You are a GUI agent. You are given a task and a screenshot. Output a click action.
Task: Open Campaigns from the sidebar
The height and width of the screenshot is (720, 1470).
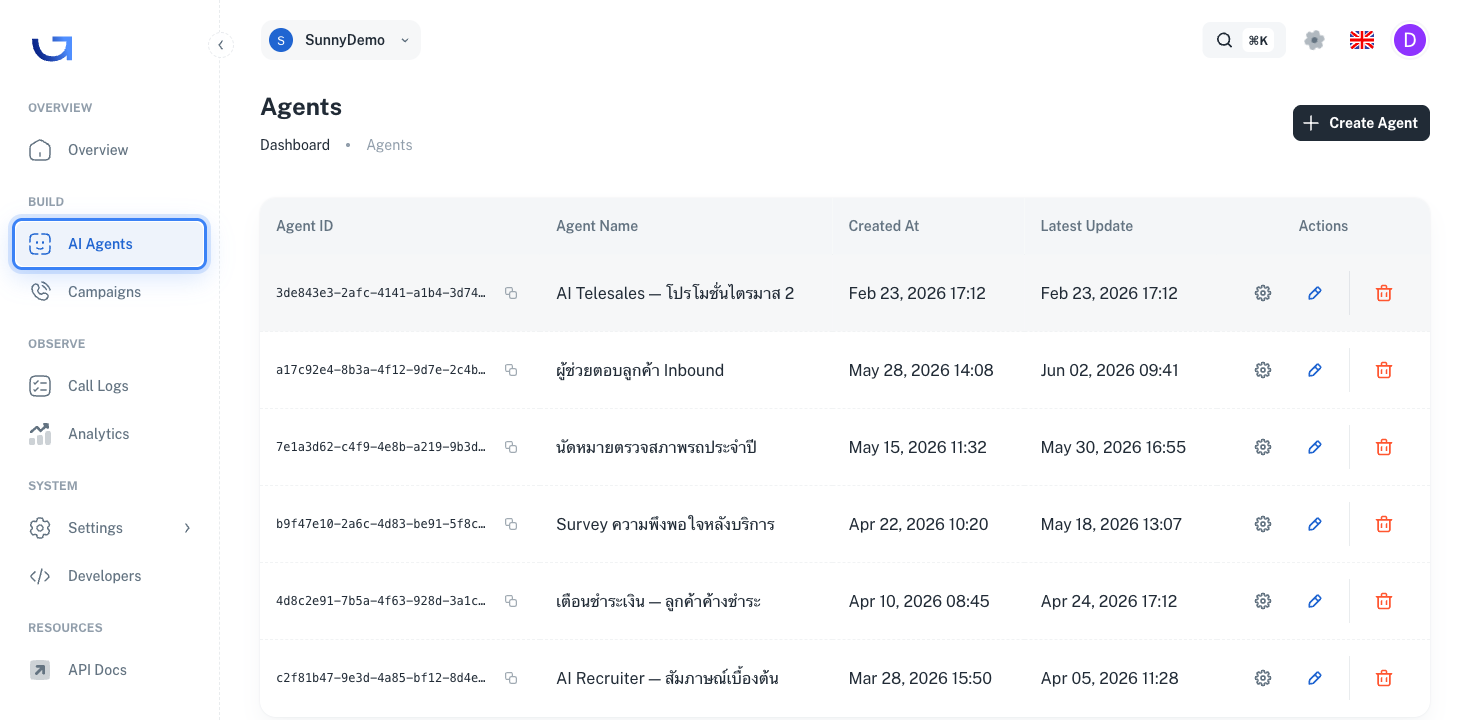[x=110, y=292]
